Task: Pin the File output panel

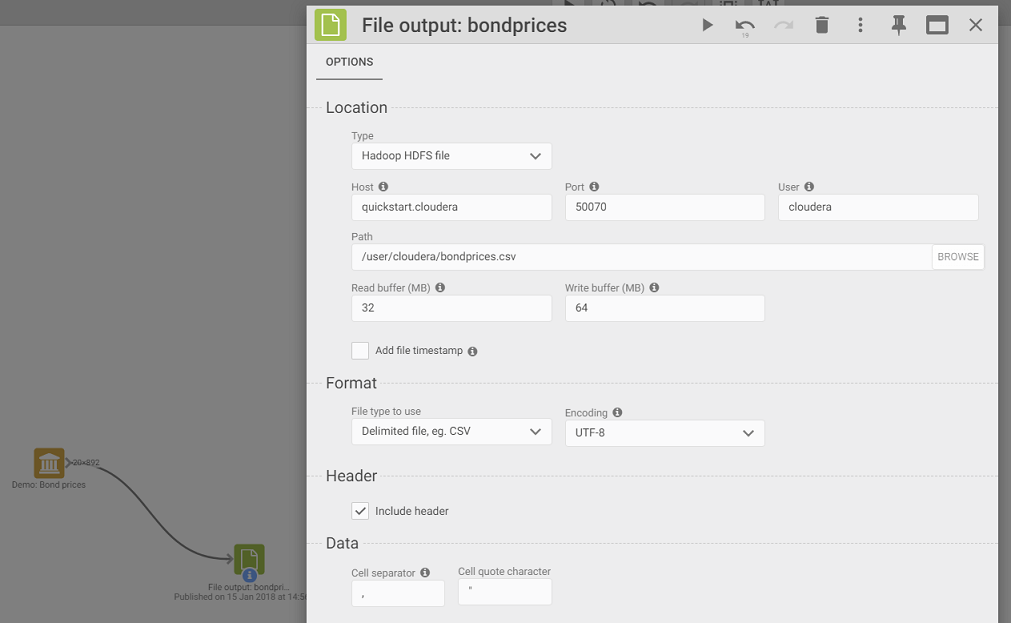Action: 898,25
